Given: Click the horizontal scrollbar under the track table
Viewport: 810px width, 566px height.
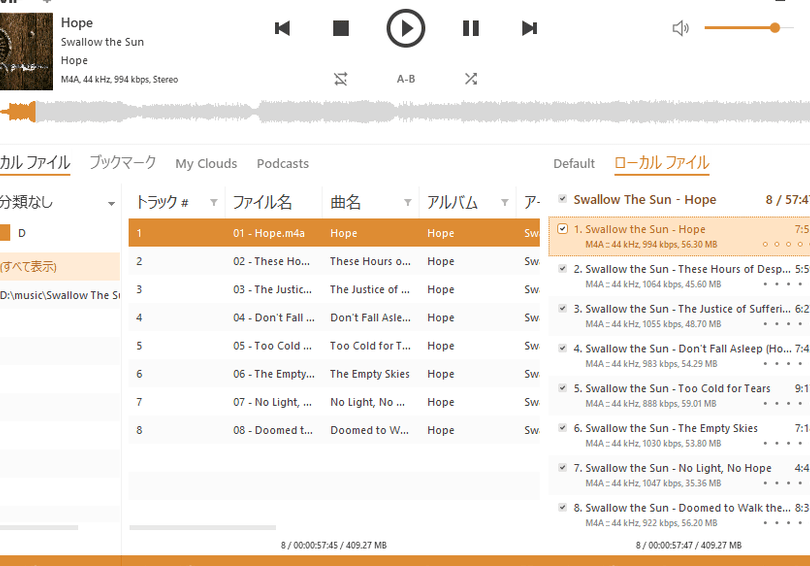Looking at the screenshot, I should coord(202,528).
